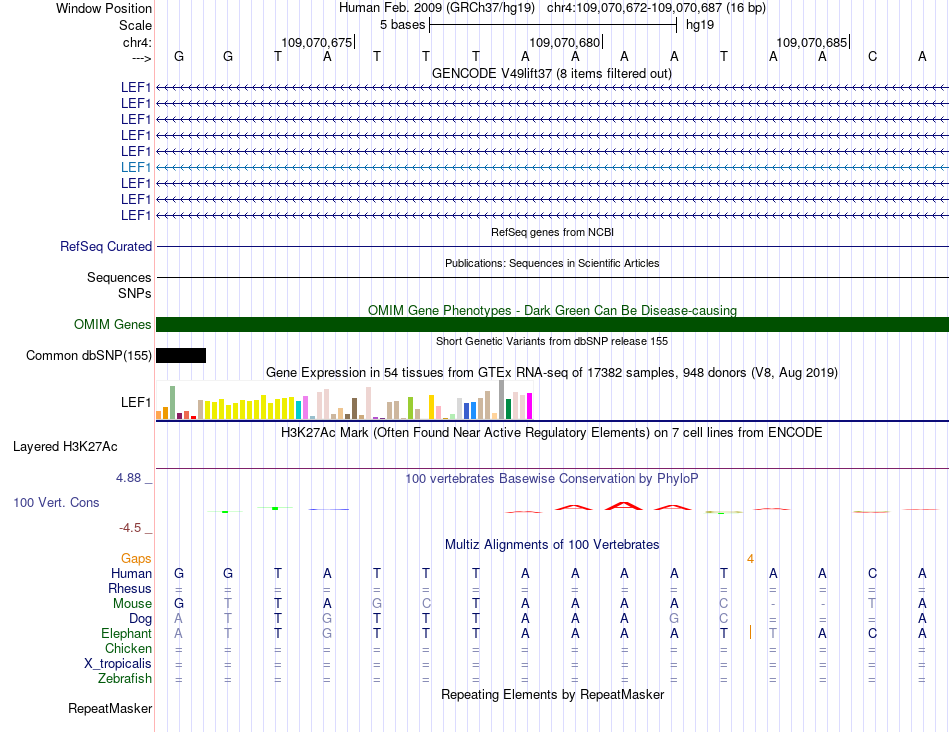Click the chr4: ruler label
This screenshot has width=950, height=732.
[x=137, y=42]
